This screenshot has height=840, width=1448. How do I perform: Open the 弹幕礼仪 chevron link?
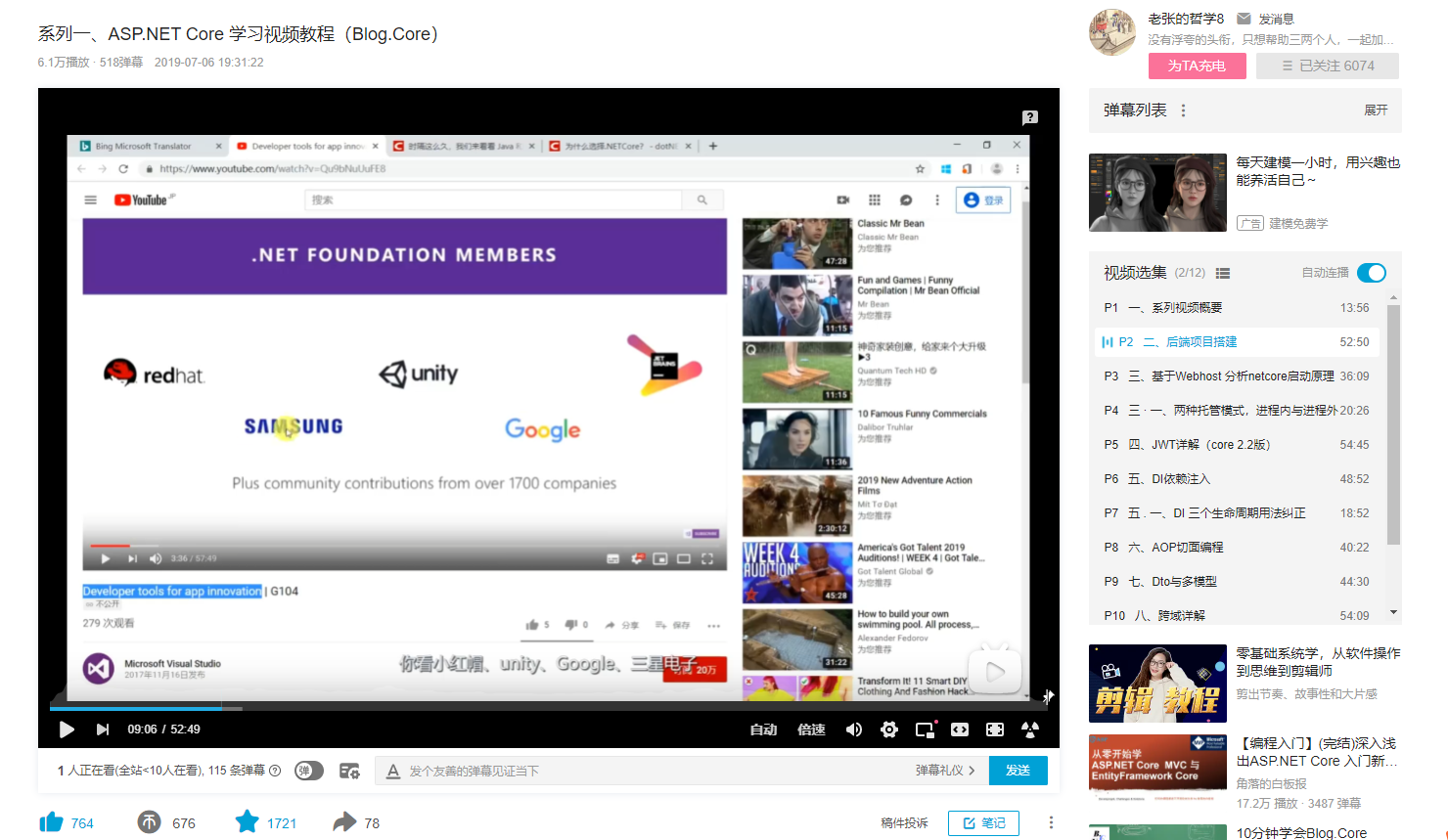945,771
